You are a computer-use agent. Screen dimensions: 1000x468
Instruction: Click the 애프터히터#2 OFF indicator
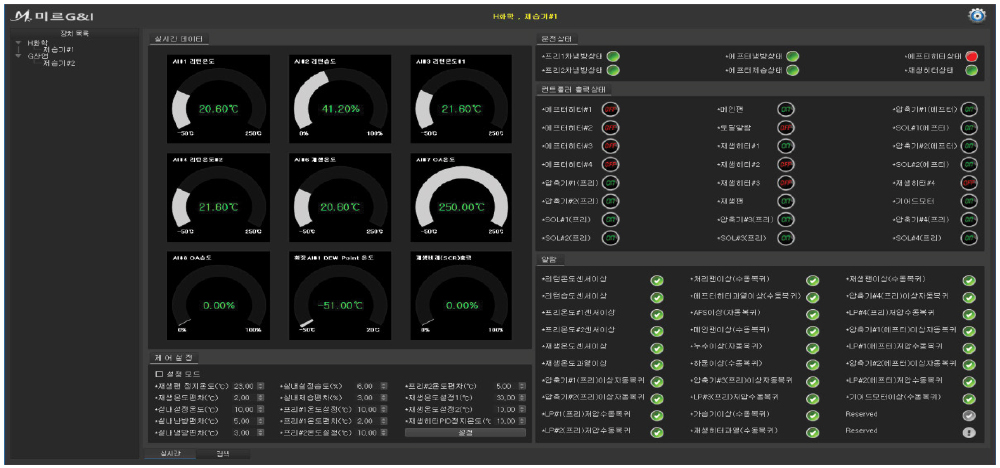(x=610, y=128)
